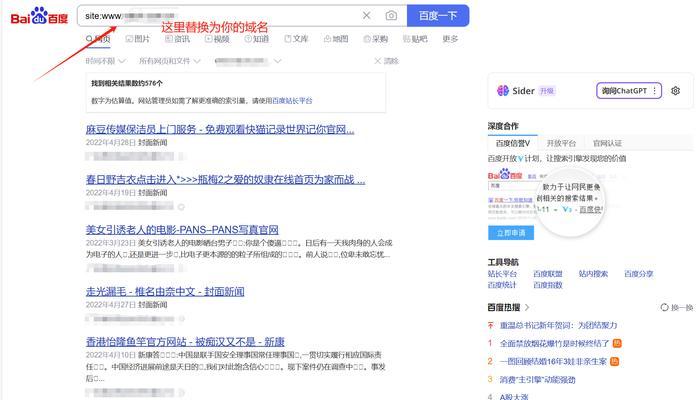699x400 pixels.
Task: Click the Baidu logo
Action: [x=39, y=16]
